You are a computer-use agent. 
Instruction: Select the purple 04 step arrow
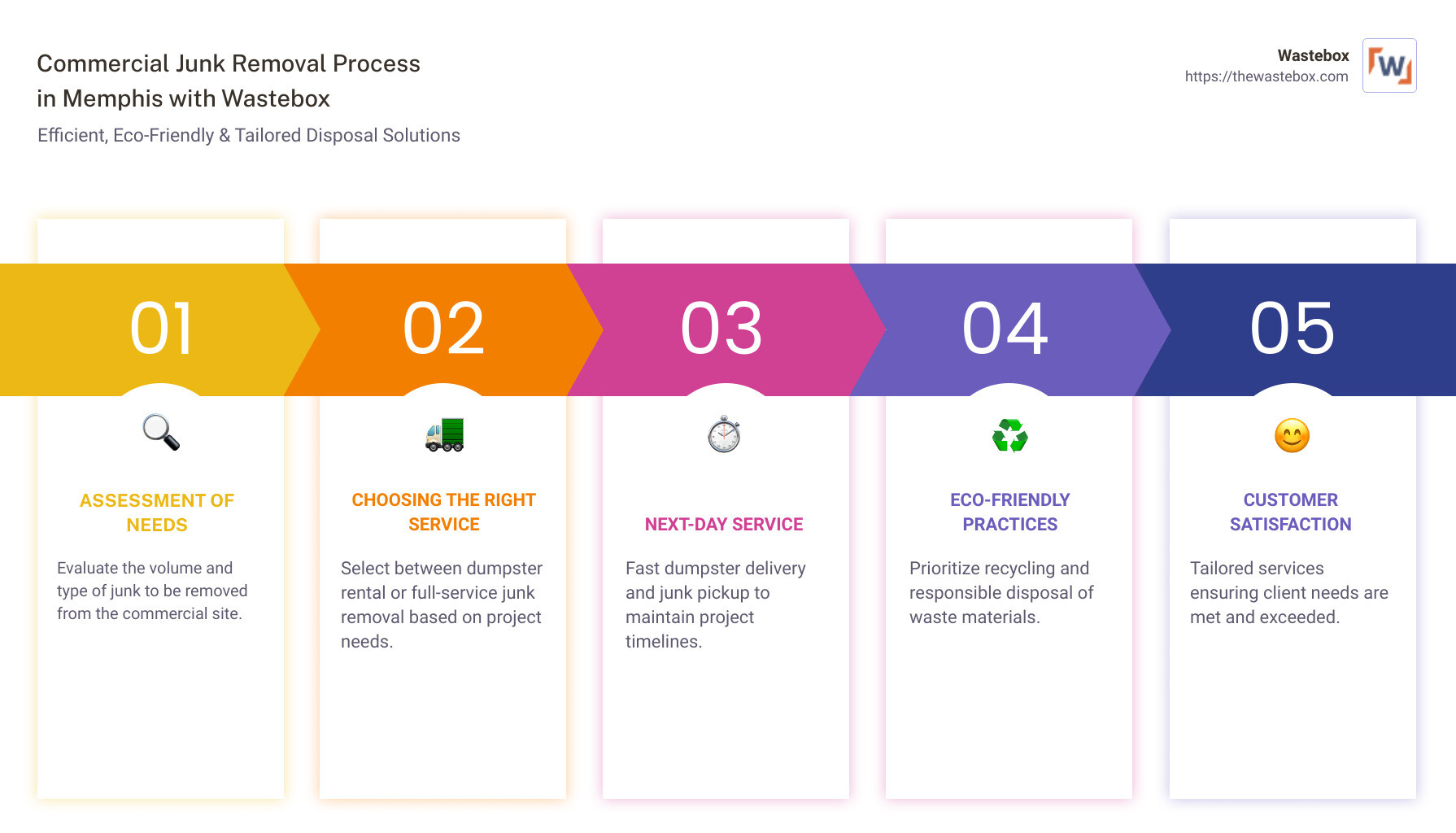coord(1005,329)
